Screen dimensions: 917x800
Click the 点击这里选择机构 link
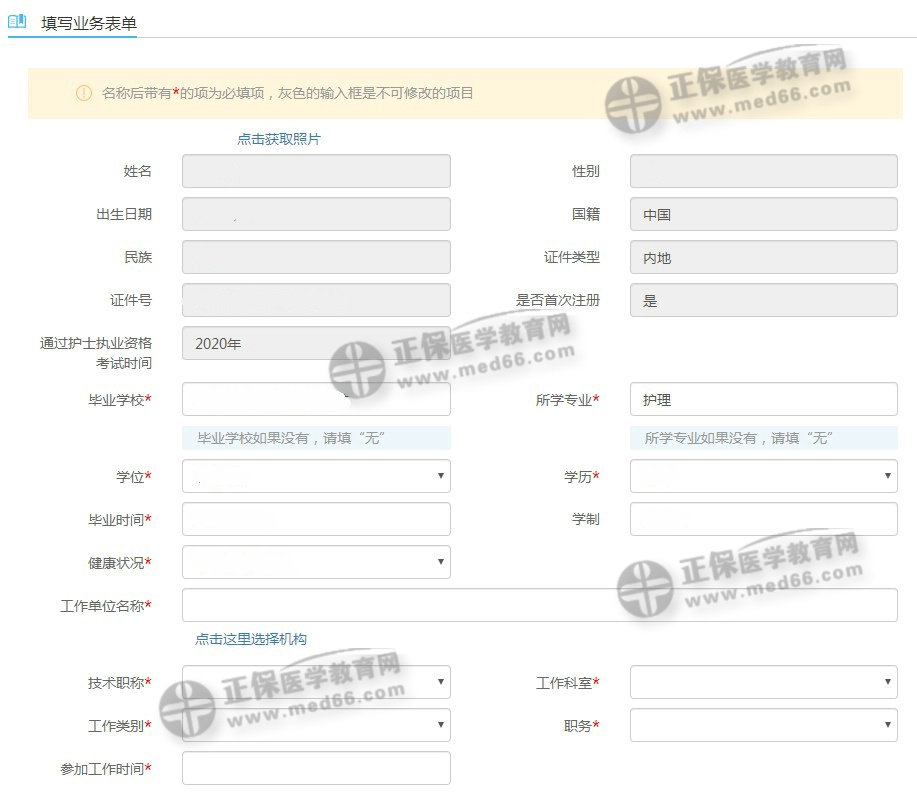pyautogui.click(x=250, y=639)
